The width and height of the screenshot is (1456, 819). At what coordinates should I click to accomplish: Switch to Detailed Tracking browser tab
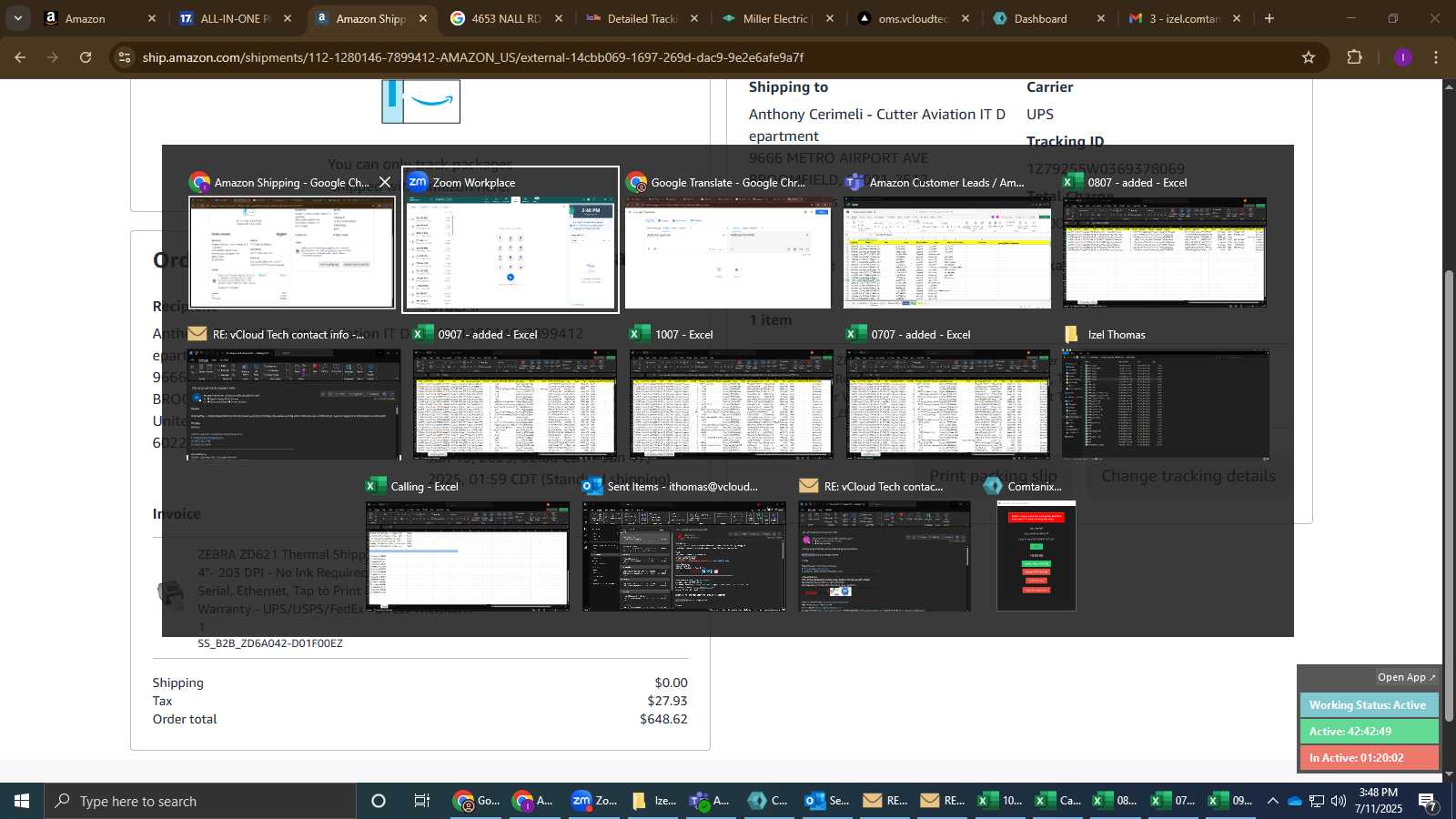(x=642, y=18)
